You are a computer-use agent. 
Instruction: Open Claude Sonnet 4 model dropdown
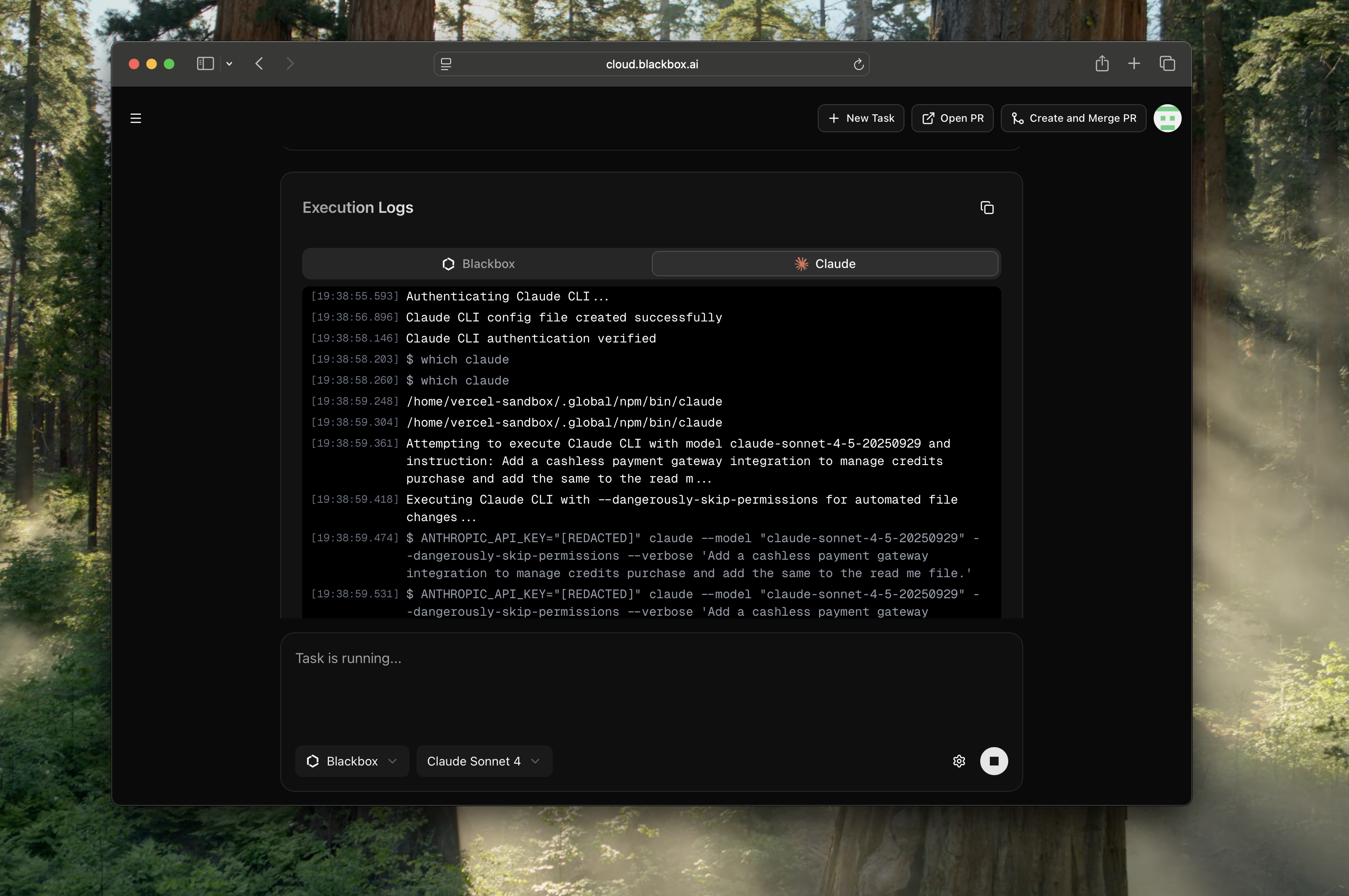(484, 761)
